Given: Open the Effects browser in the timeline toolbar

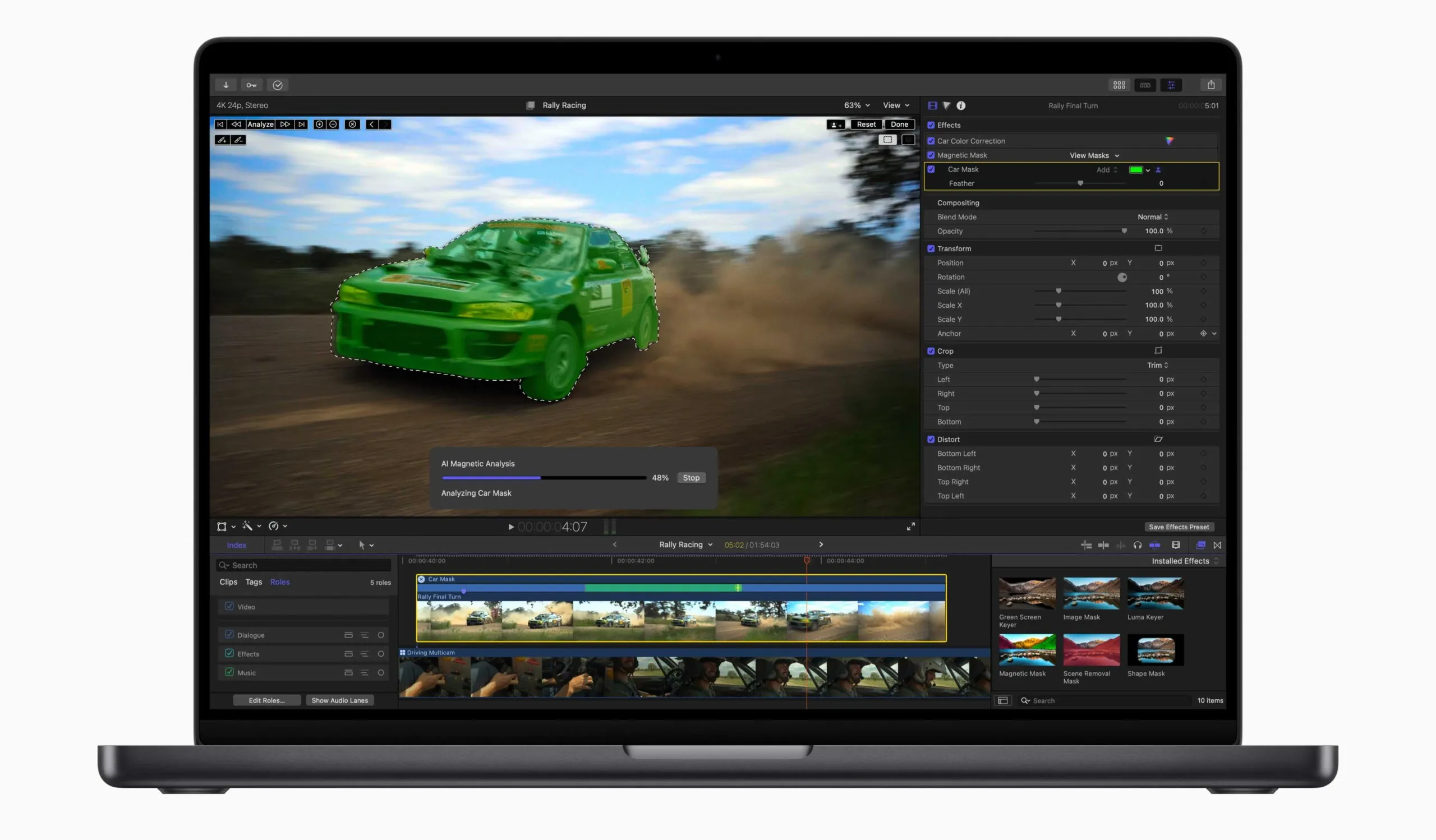Looking at the screenshot, I should click(1200, 545).
